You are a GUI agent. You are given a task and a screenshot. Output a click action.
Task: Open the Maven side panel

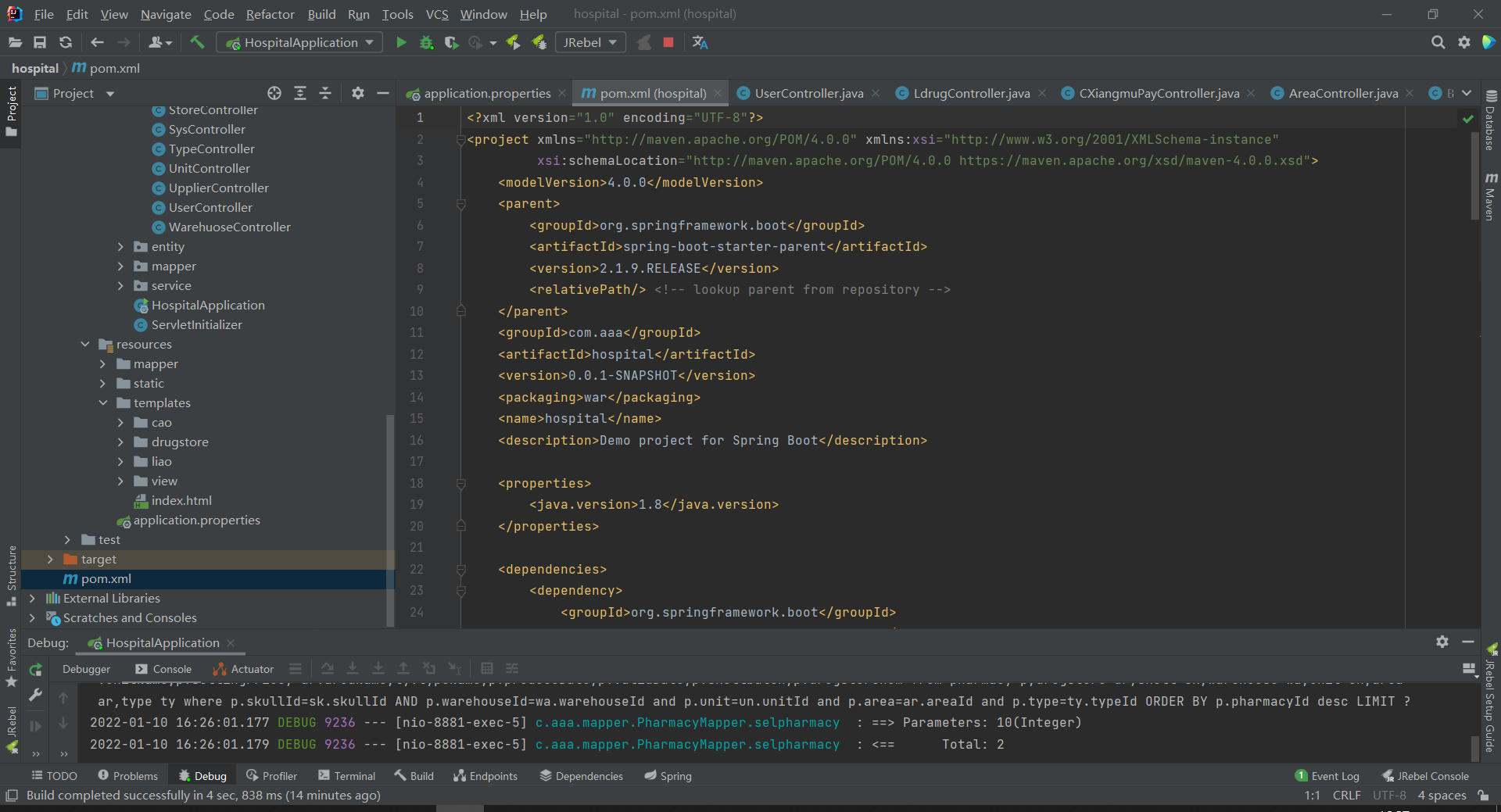(1490, 197)
